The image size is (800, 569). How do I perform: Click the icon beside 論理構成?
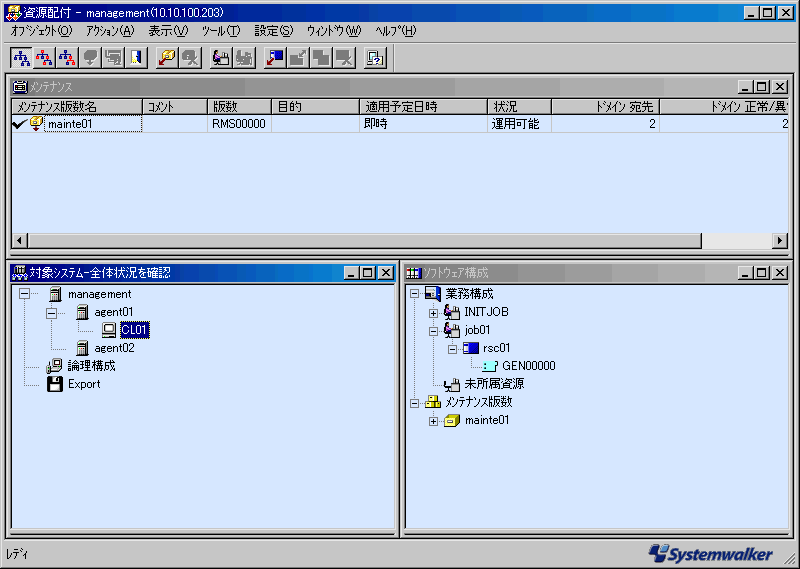(54, 366)
